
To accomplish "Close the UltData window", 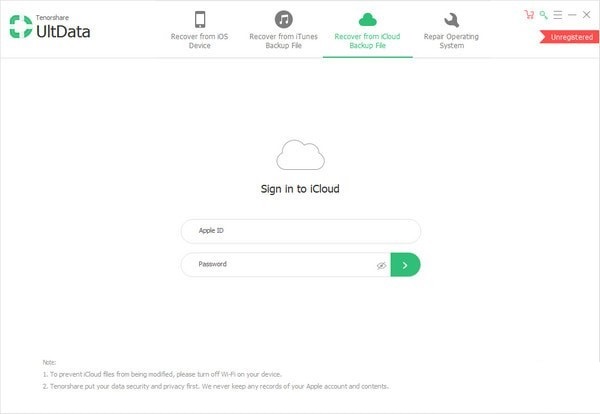I will pyautogui.click(x=587, y=15).
